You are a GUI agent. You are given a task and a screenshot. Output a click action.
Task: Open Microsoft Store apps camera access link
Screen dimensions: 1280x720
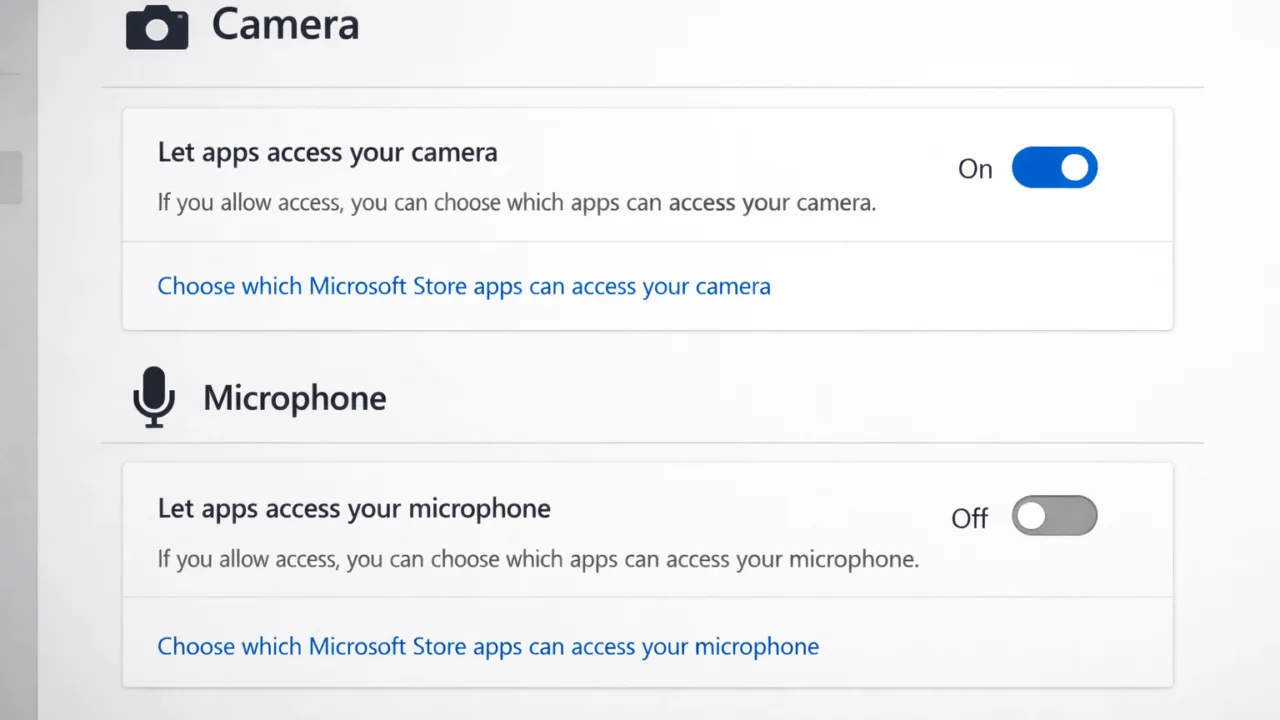pyautogui.click(x=464, y=286)
